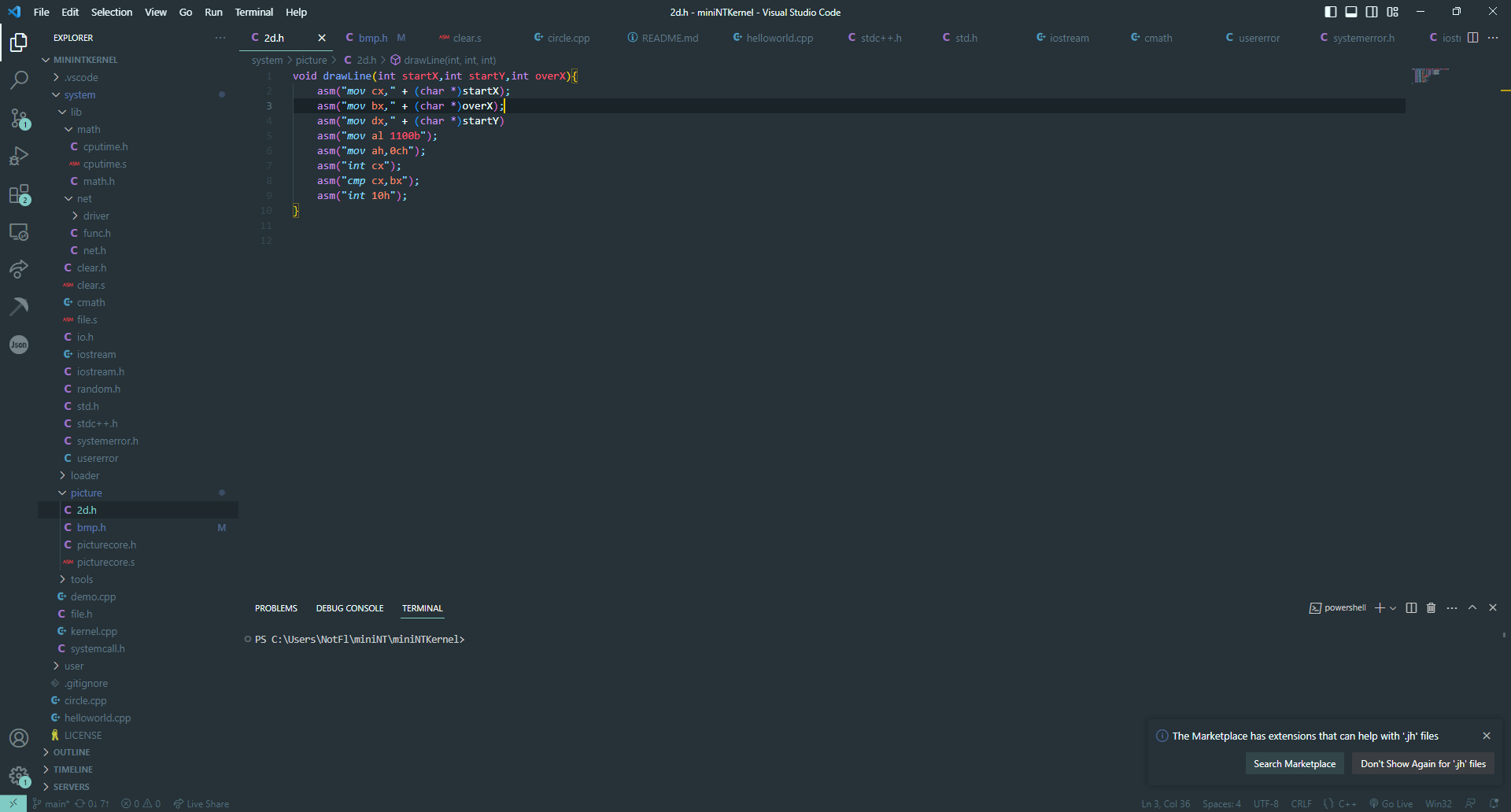
Task: Open Customize Layout control
Action: (x=1392, y=12)
